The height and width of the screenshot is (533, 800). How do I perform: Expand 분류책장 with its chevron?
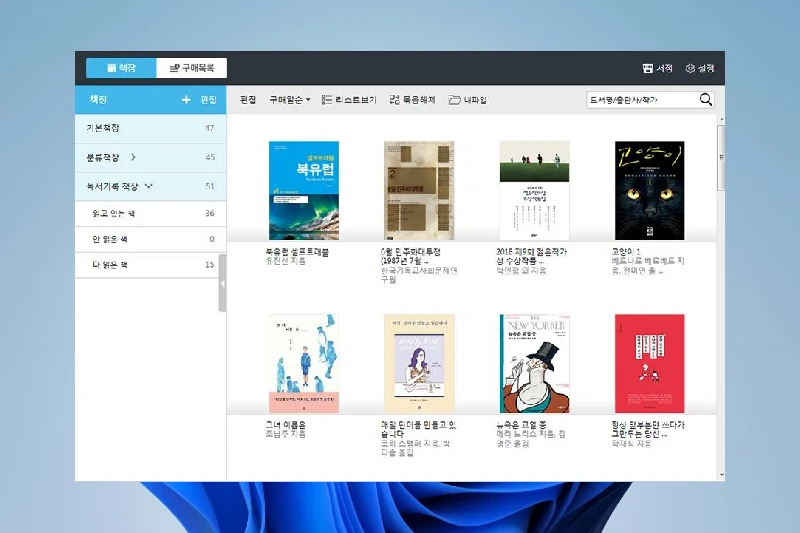point(133,157)
